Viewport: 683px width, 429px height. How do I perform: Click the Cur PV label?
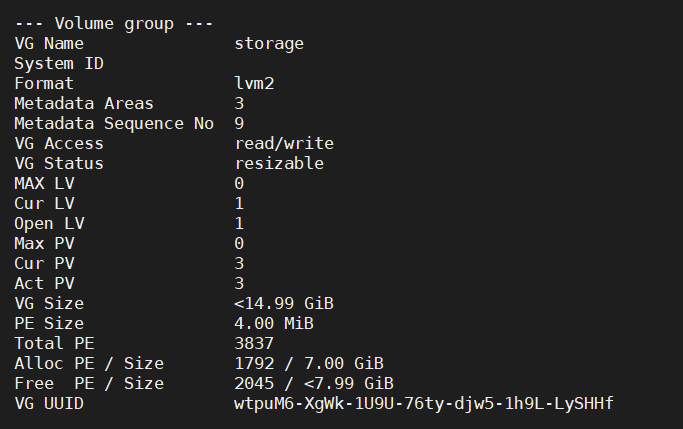click(x=44, y=263)
